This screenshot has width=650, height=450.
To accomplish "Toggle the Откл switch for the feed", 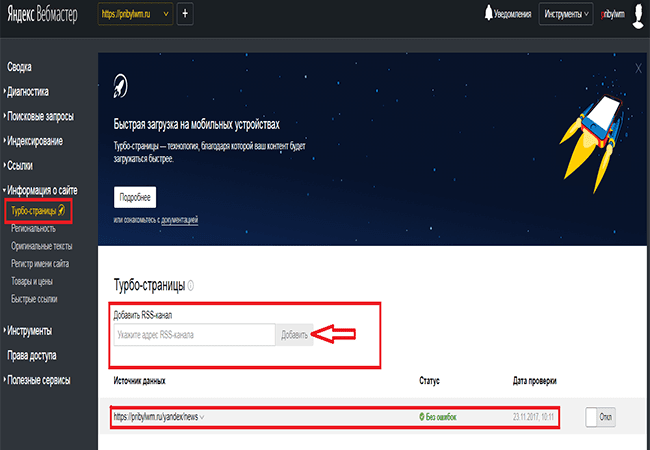I will [600, 417].
